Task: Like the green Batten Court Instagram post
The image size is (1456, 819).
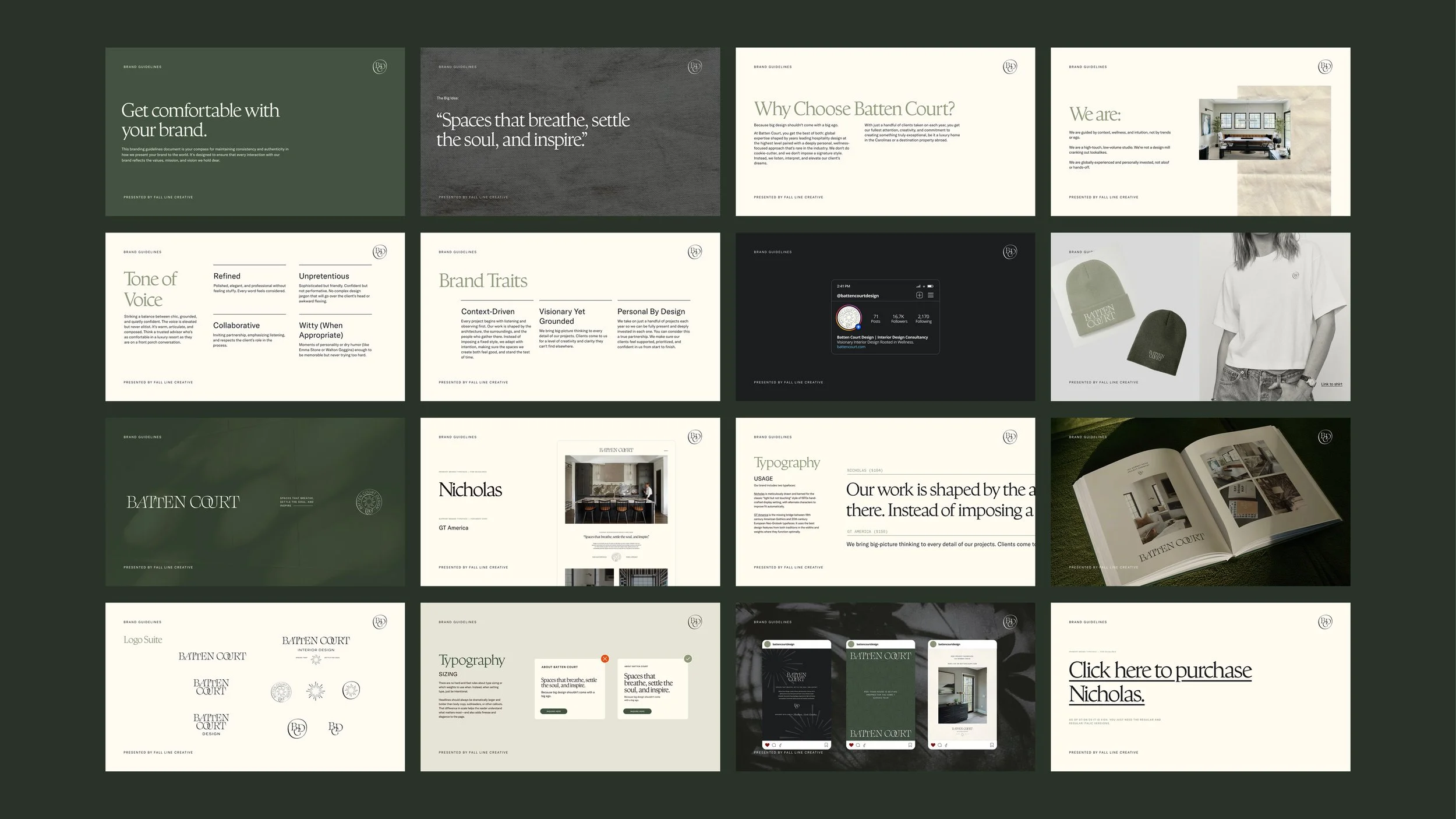Action: (851, 745)
